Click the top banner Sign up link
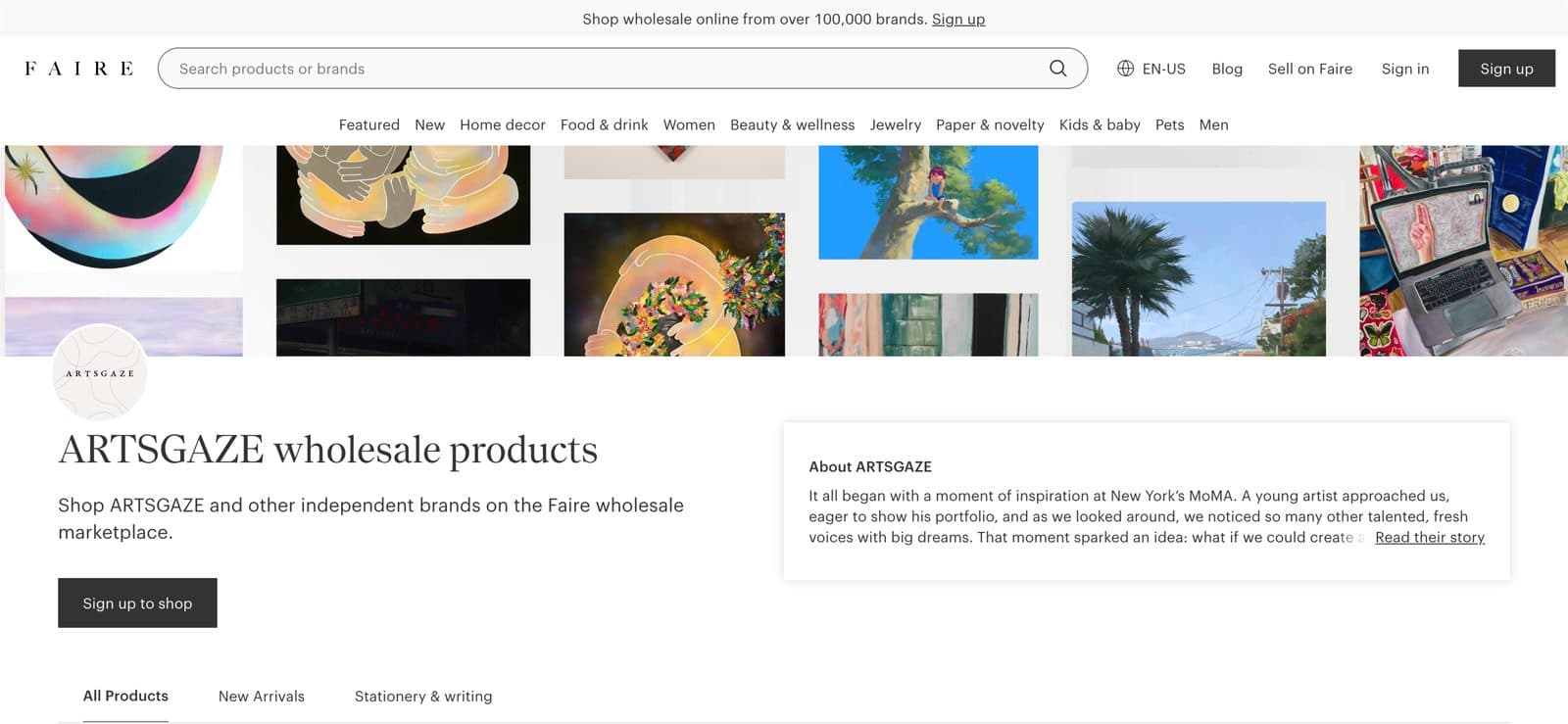Viewport: 1568px width, 724px height. [957, 19]
